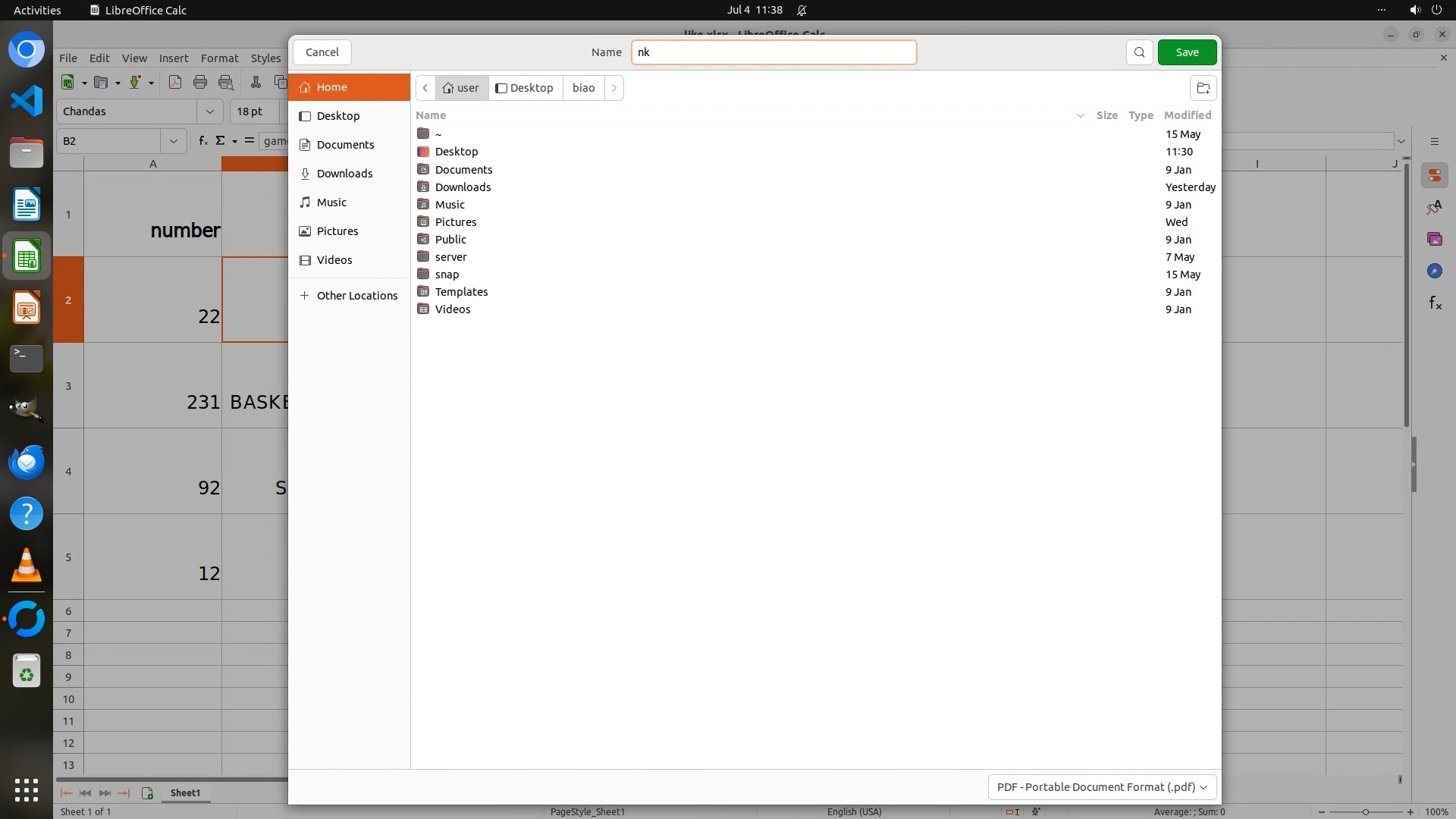Expand the Name Box dropdown for B2
The height and width of the screenshot is (819, 1456).
pos(174,141)
